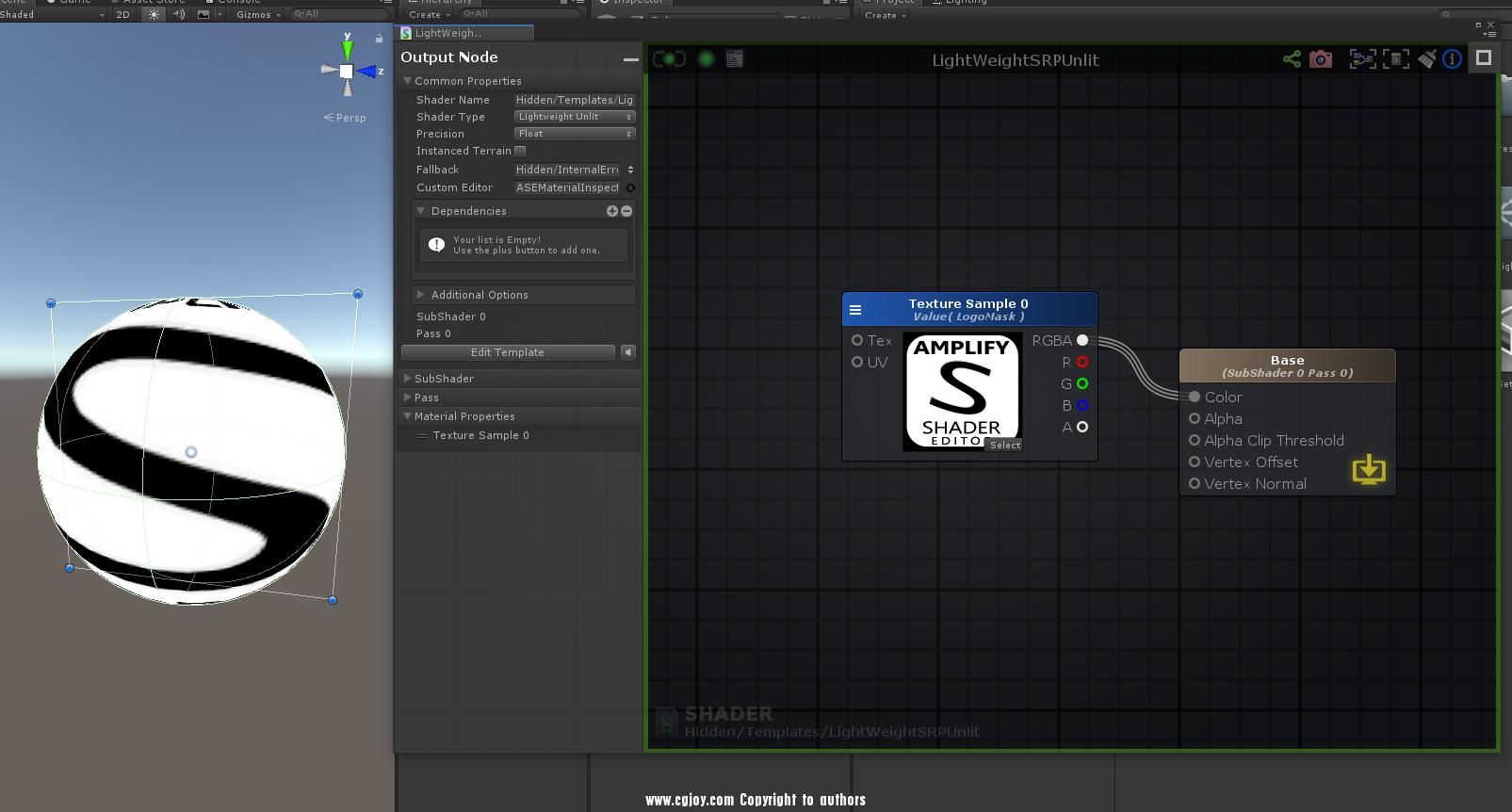Image resolution: width=1512 pixels, height=812 pixels.
Task: Click the Z axis cone of the gizmo
Action: [x=366, y=71]
